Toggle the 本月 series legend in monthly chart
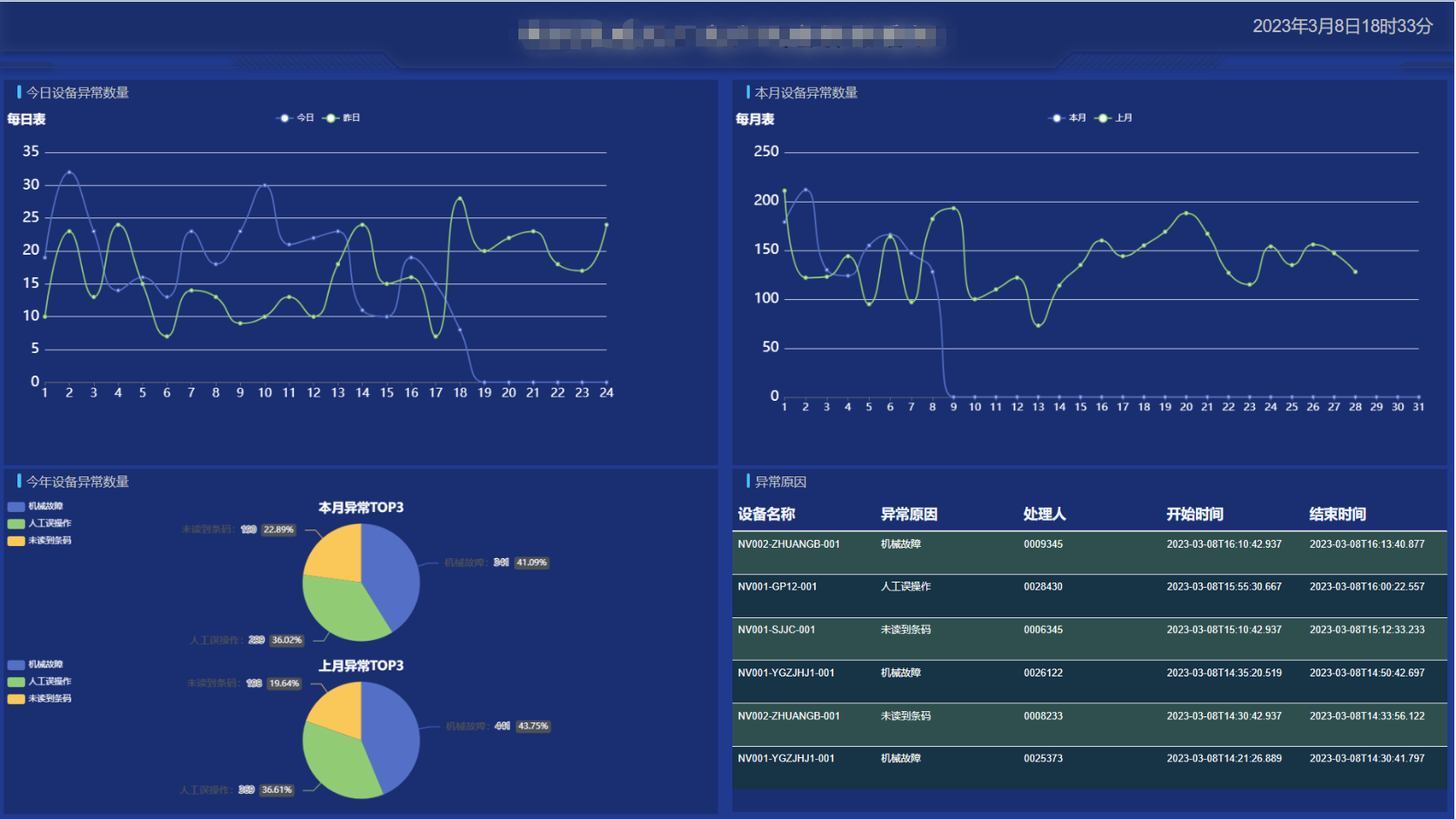Image resolution: width=1456 pixels, height=819 pixels. 1067,118
